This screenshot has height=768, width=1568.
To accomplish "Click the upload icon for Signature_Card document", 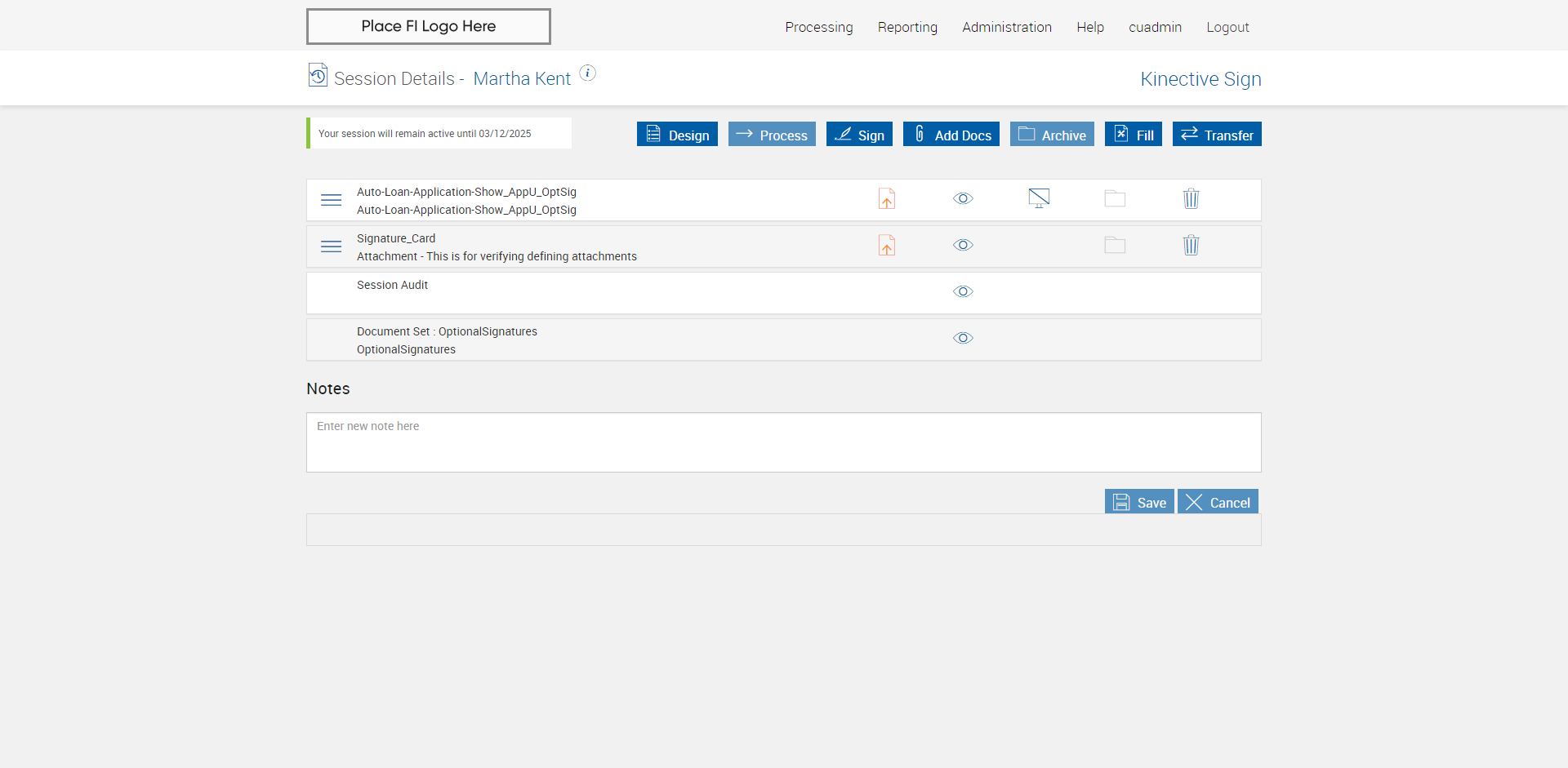I will 887,245.
